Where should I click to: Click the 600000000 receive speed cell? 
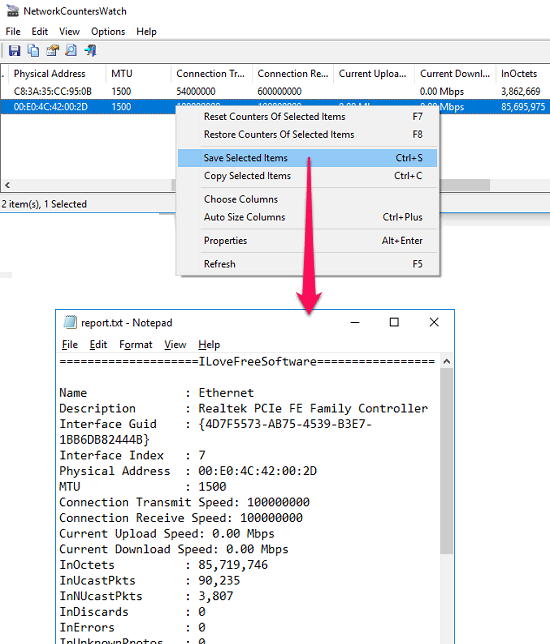279,91
